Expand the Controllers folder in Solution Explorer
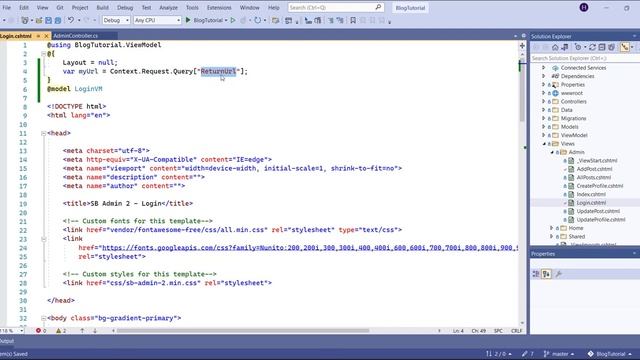Image resolution: width=640 pixels, height=360 pixels. [x=544, y=101]
